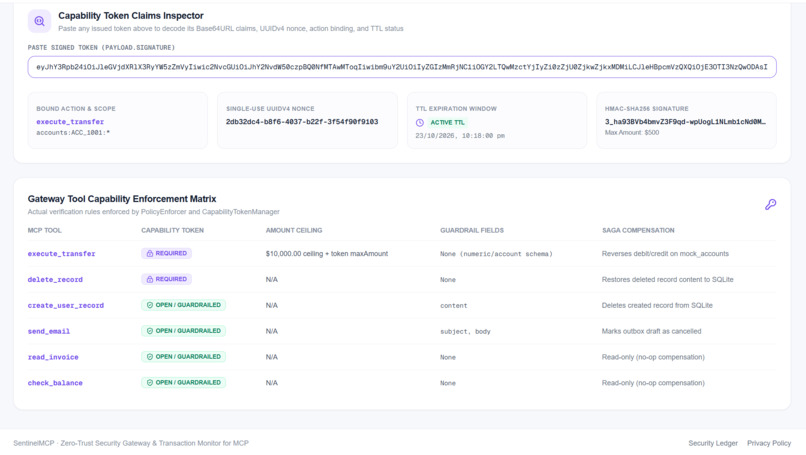Screen dimensions: 806x455
Task: Click the read_invoice tool name
Action: 53,357
